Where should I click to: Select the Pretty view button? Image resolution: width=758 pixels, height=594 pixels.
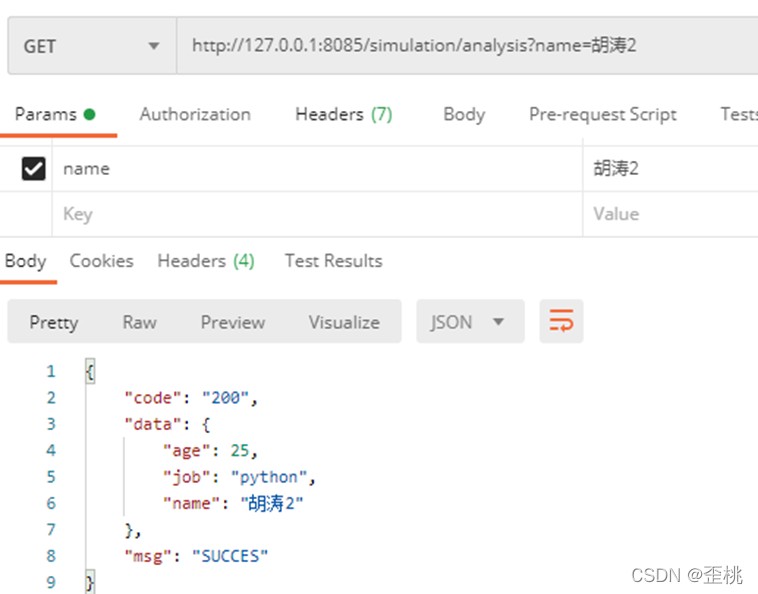[x=54, y=322]
